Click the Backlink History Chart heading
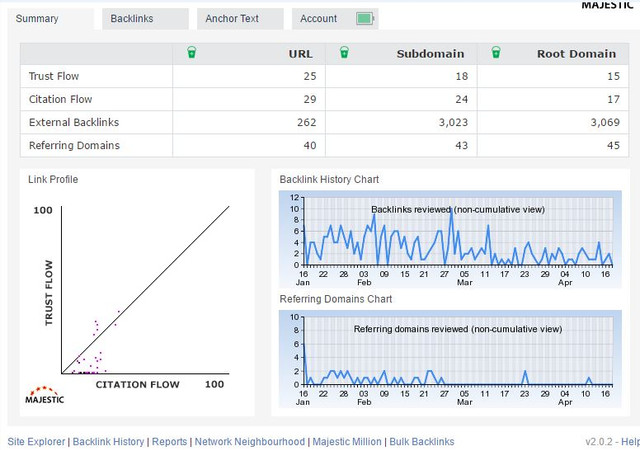Viewport: 640px width, 450px height. pyautogui.click(x=329, y=179)
